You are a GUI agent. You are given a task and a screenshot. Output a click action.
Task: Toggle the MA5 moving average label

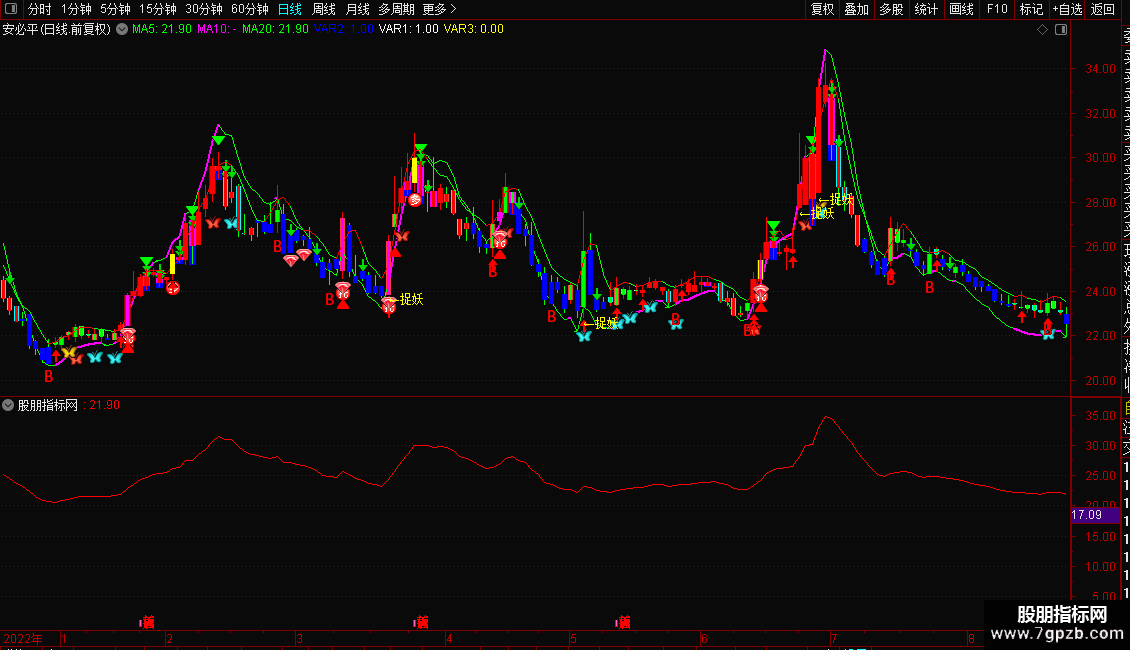click(162, 29)
